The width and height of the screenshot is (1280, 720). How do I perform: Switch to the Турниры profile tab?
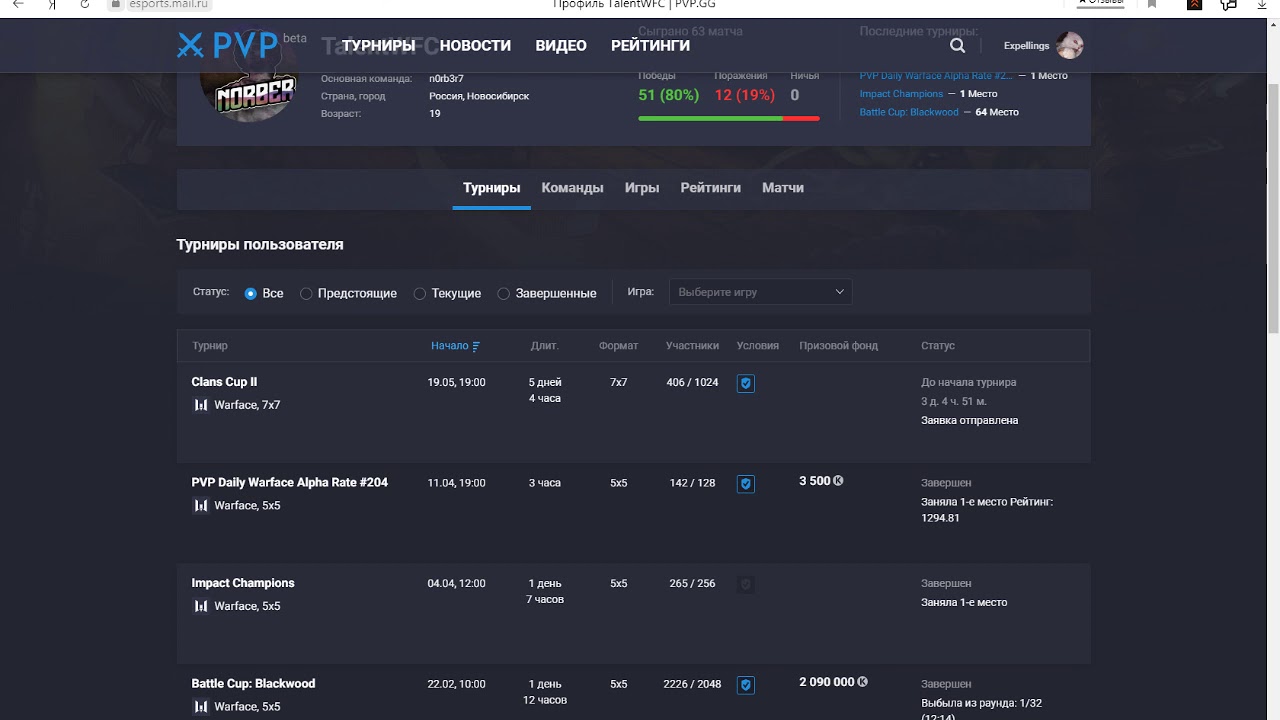tap(492, 188)
